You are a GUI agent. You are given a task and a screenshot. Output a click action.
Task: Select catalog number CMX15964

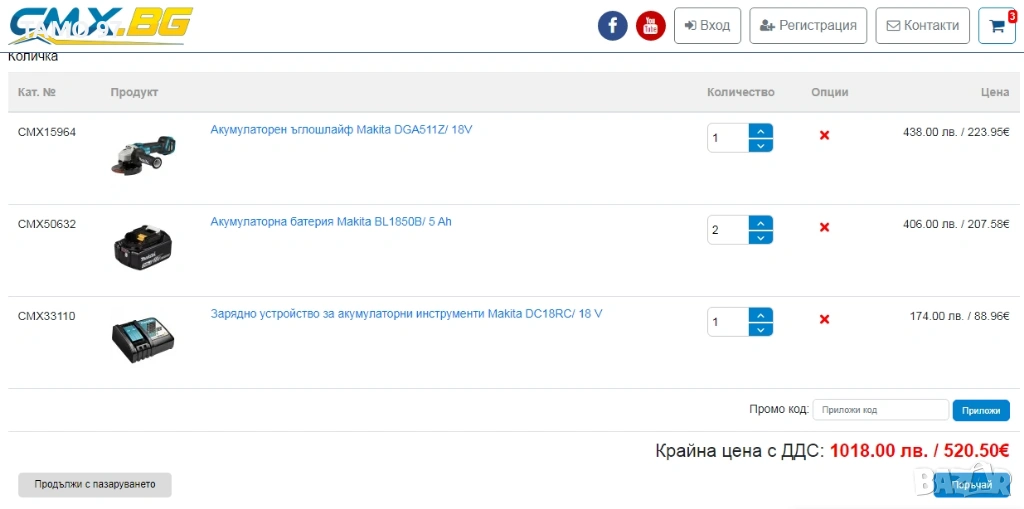coord(47,132)
